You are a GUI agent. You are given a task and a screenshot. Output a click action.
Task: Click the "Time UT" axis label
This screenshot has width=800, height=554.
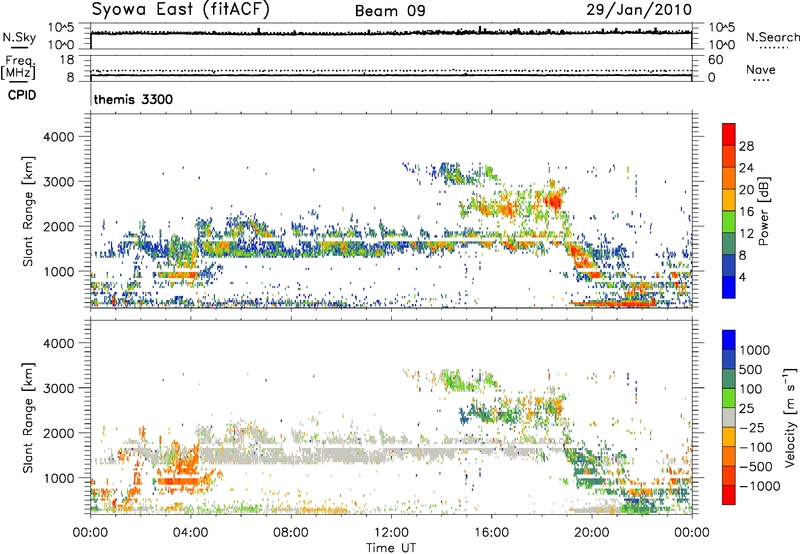(x=391, y=548)
